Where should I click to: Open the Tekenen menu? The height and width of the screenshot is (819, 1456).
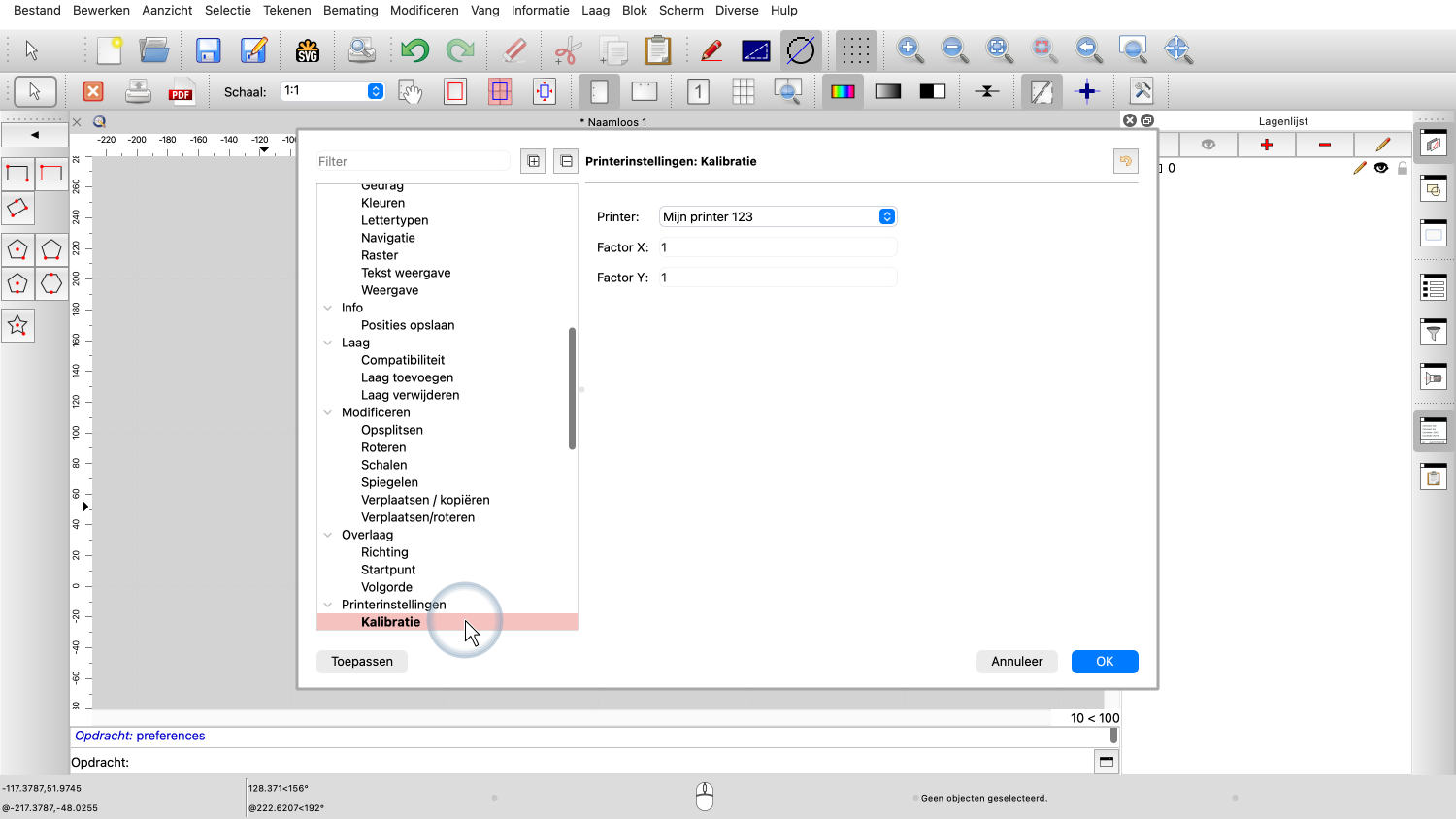(287, 10)
